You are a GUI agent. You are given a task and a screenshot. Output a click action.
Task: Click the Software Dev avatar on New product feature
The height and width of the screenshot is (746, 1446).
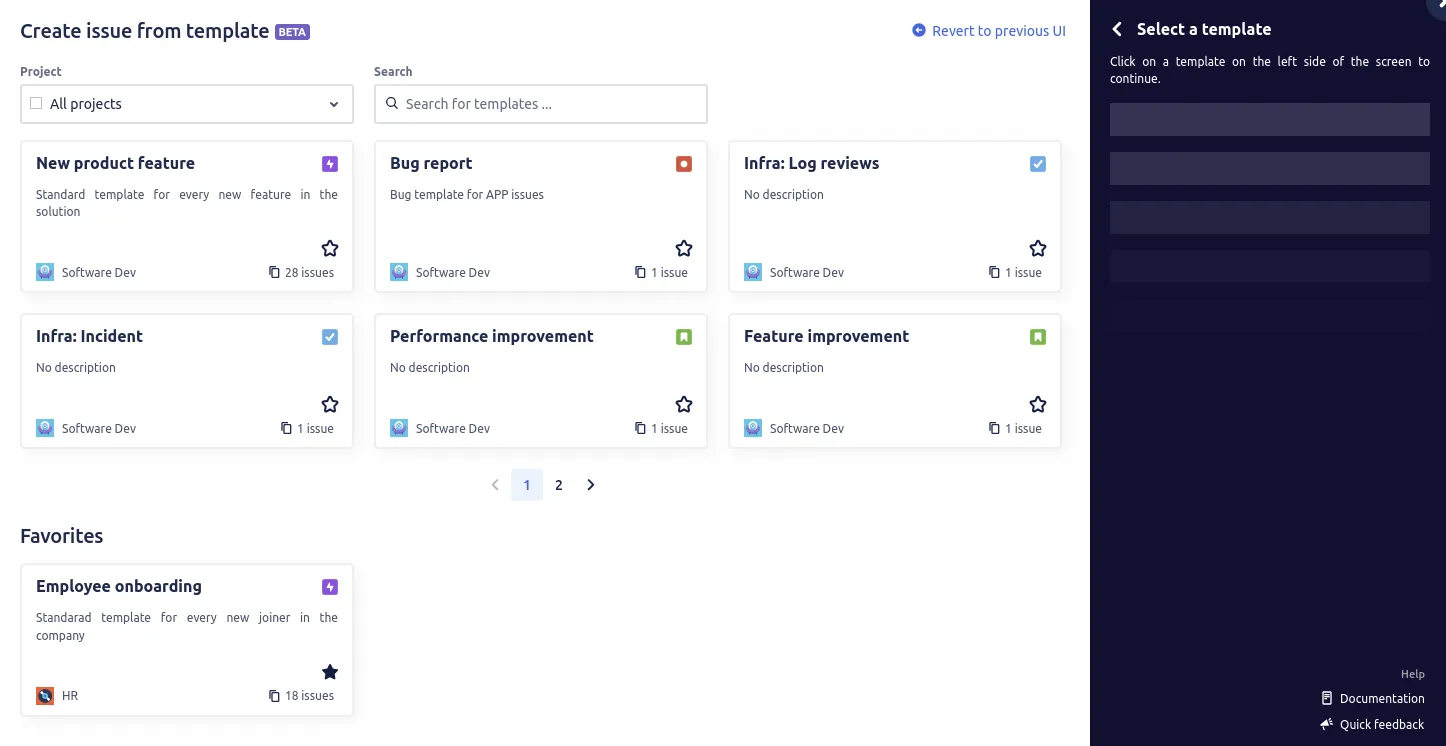pos(45,272)
